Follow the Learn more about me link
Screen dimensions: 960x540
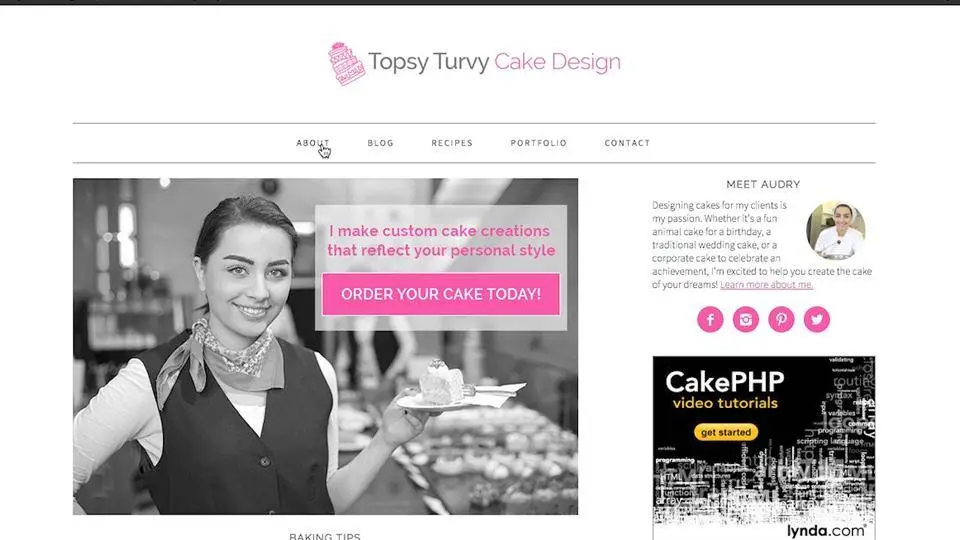(767, 285)
